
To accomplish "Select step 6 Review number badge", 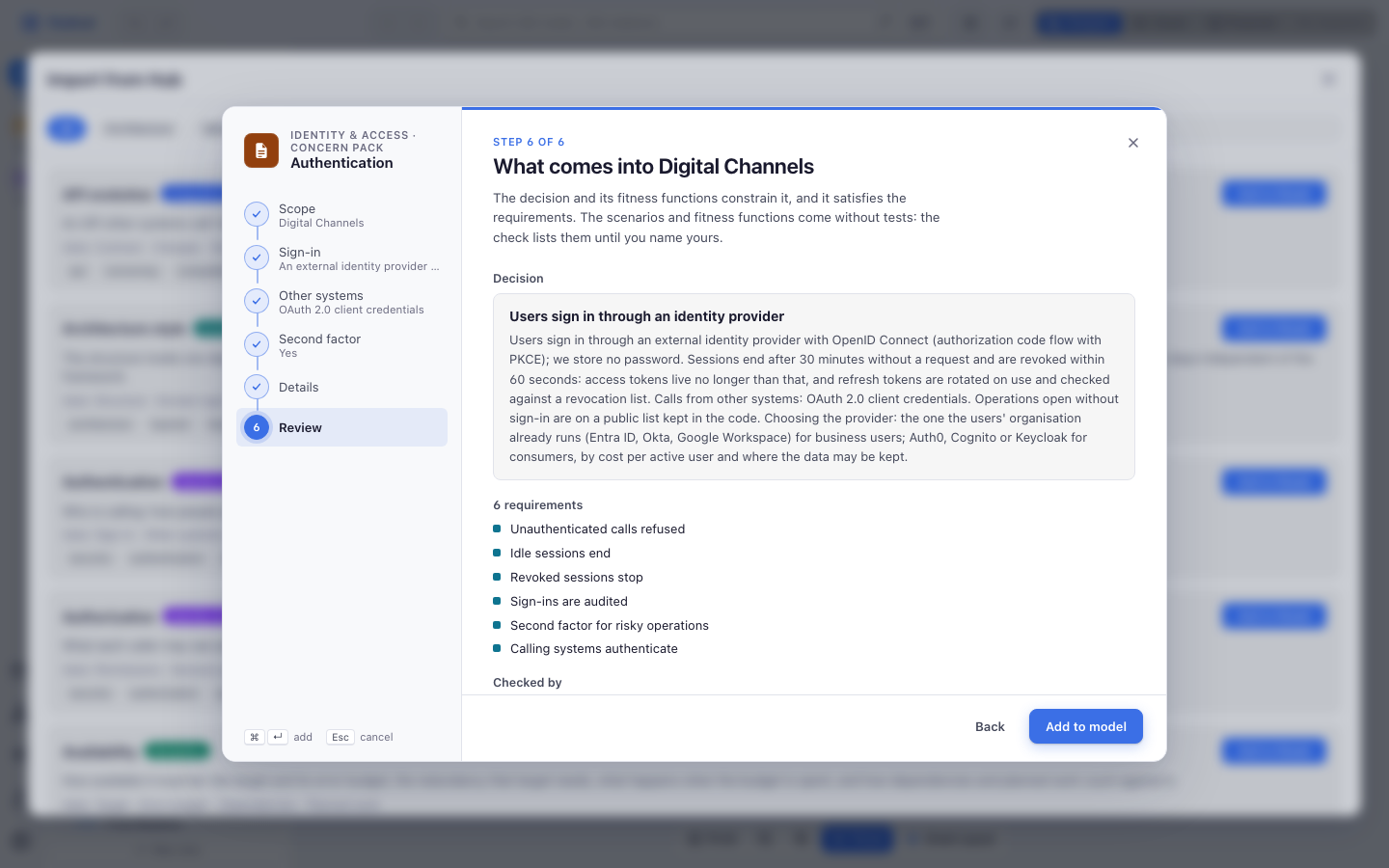I will [x=257, y=427].
